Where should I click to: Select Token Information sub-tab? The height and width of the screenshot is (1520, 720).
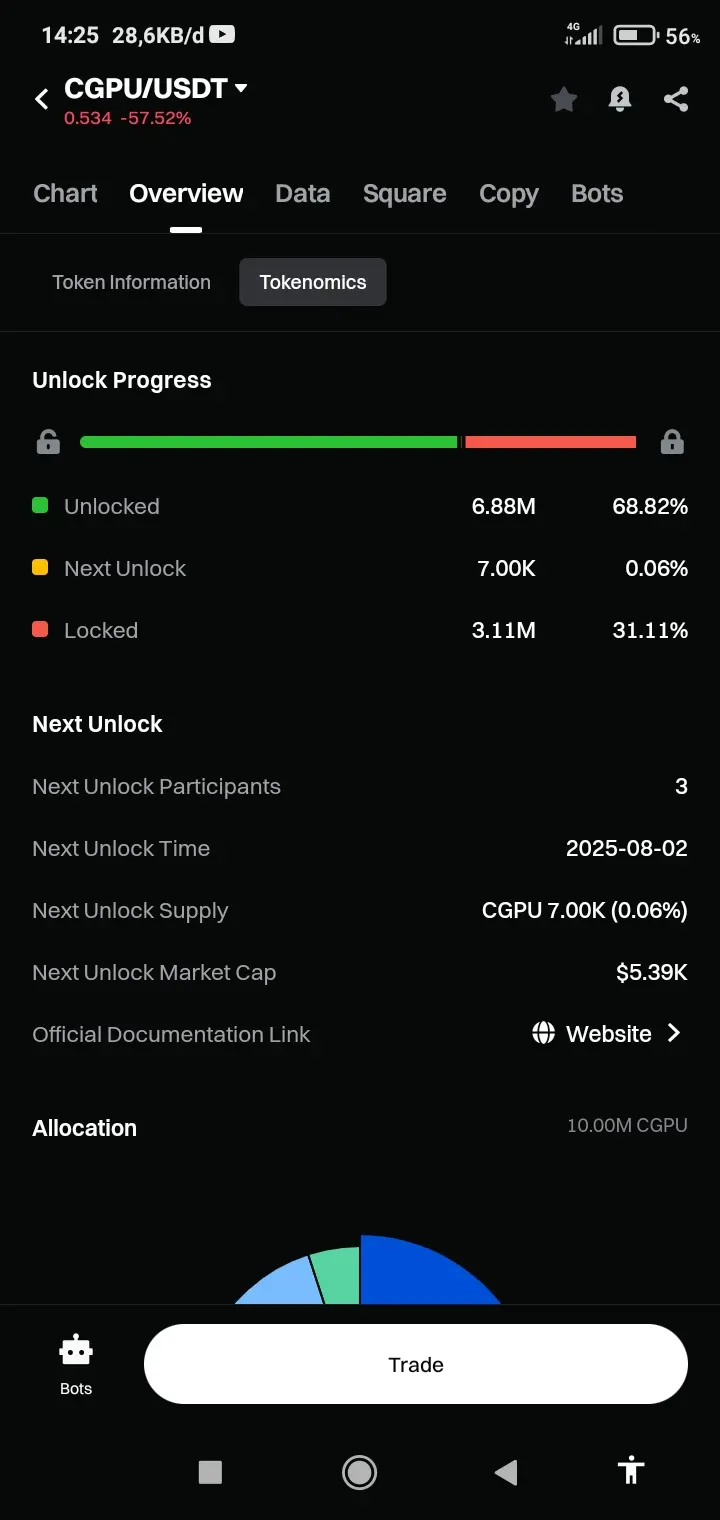coord(132,282)
